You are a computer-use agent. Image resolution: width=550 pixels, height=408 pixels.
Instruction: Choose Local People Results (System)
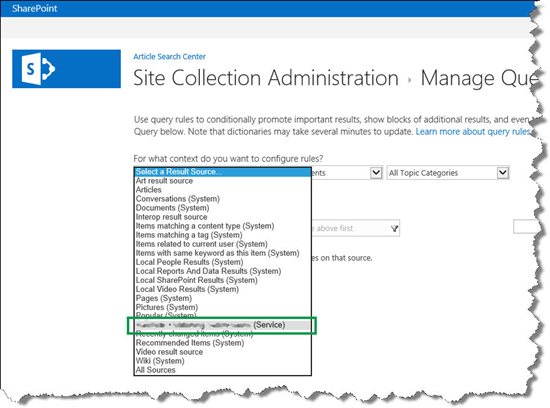tap(222, 262)
